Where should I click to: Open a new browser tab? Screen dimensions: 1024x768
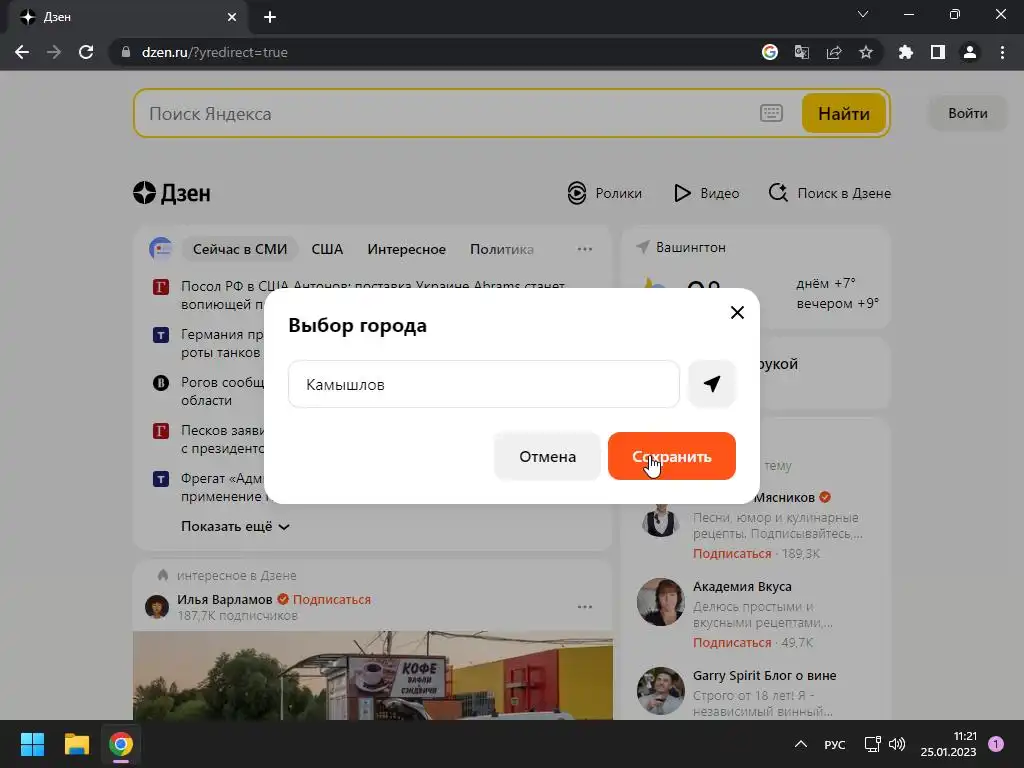coord(270,17)
